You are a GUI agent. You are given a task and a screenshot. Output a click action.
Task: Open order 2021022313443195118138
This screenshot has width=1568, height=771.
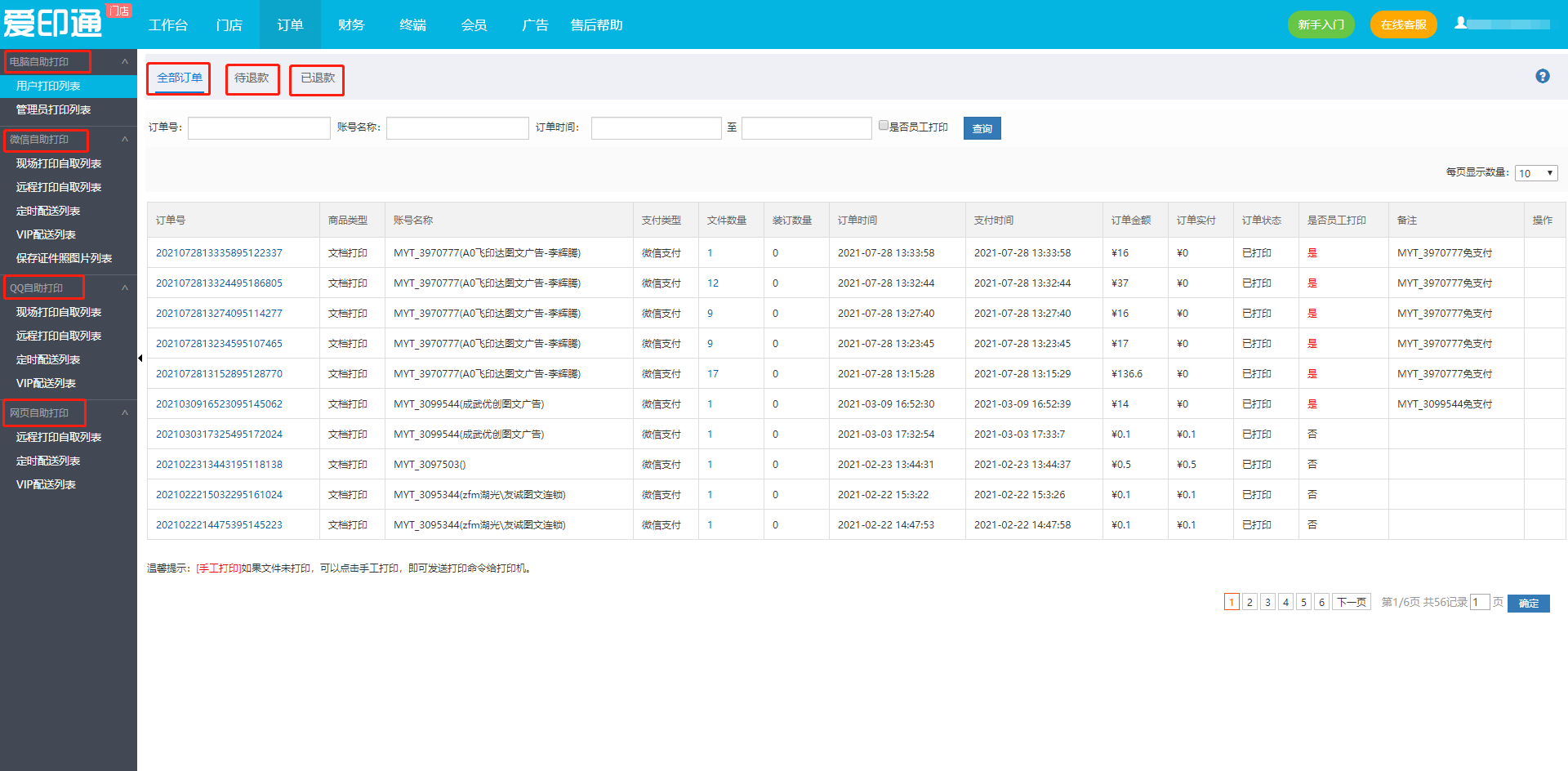pos(219,465)
